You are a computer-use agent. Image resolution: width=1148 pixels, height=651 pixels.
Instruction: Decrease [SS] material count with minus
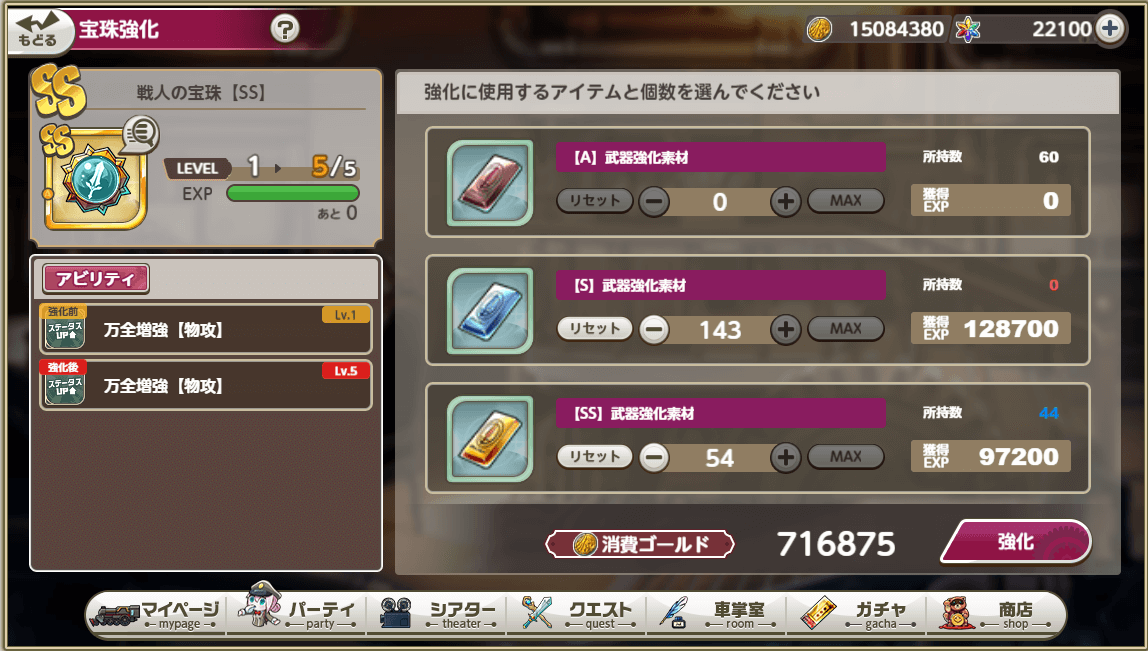[654, 458]
